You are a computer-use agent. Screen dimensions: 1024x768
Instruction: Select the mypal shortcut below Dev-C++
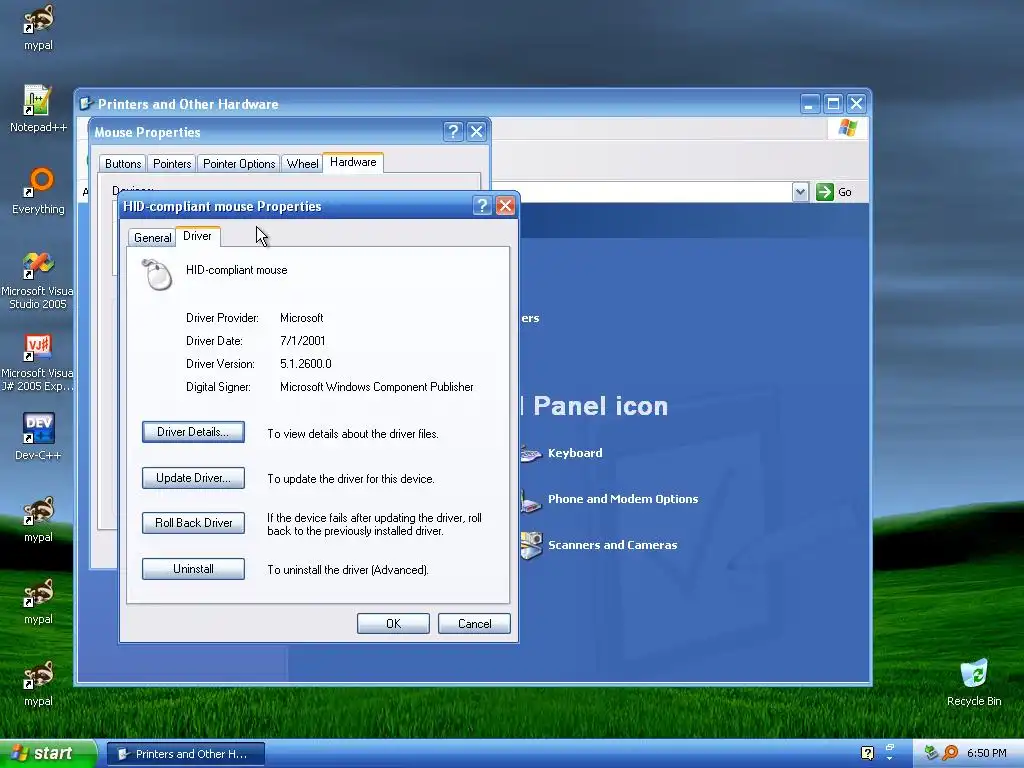[39, 519]
